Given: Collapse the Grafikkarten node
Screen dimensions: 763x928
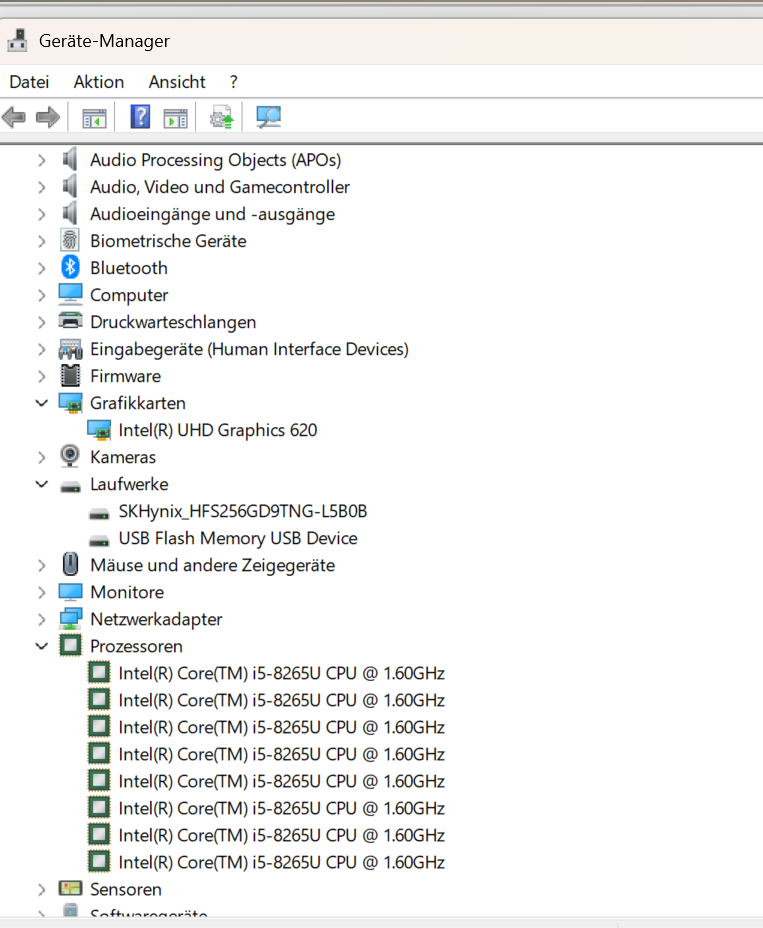Looking at the screenshot, I should (x=41, y=404).
